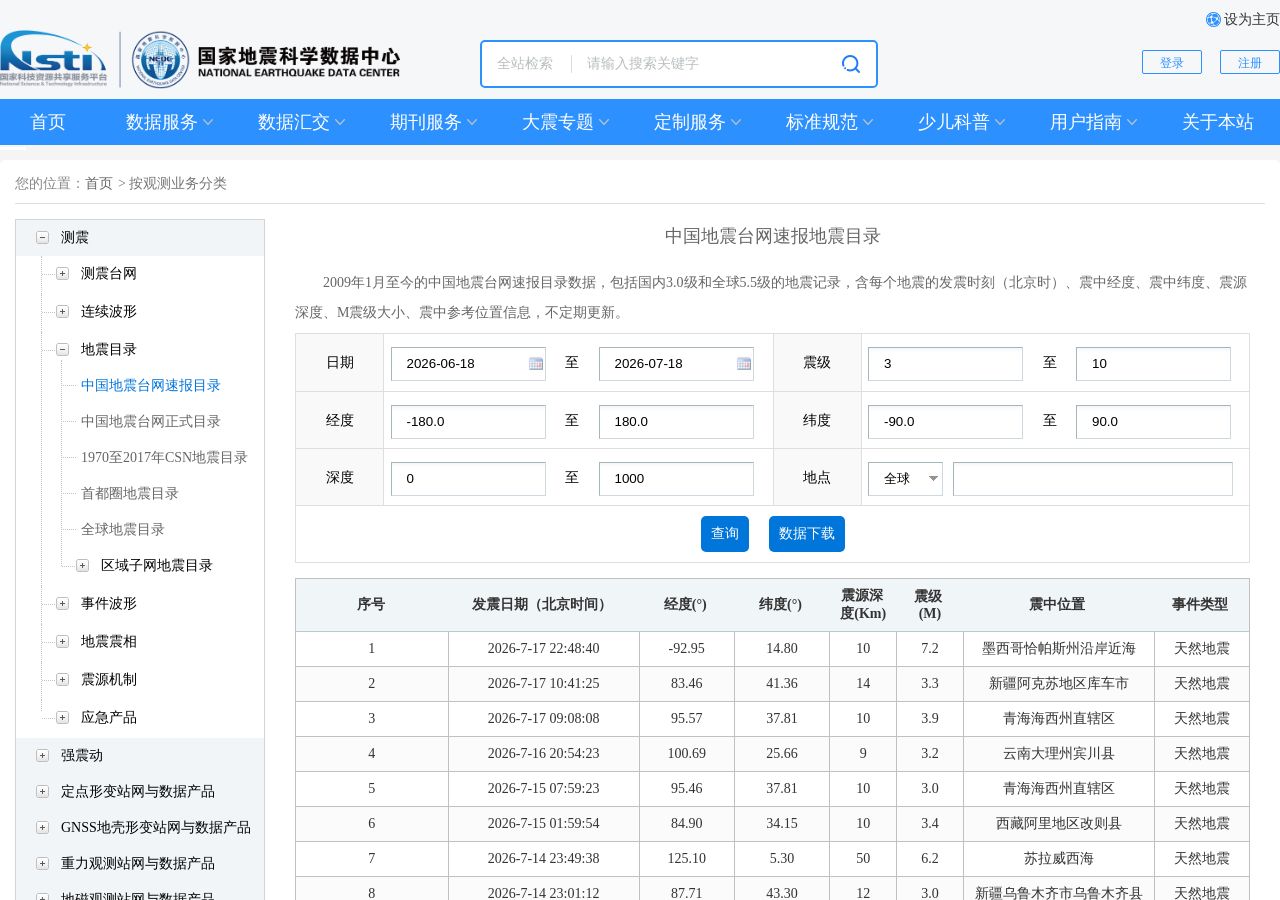The width and height of the screenshot is (1280, 900).
Task: Open the 少儿科普 menu
Action: 961,122
